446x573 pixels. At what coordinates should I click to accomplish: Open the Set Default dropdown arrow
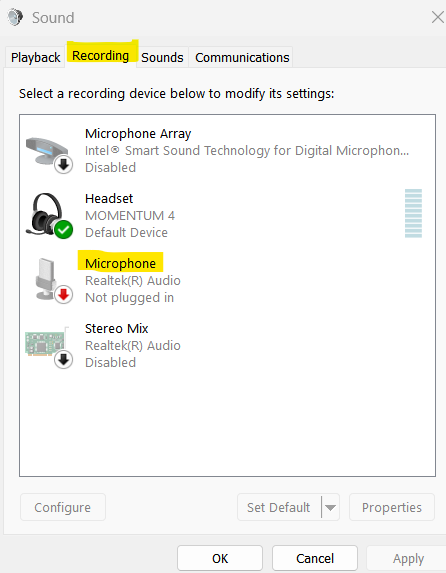(x=330, y=507)
